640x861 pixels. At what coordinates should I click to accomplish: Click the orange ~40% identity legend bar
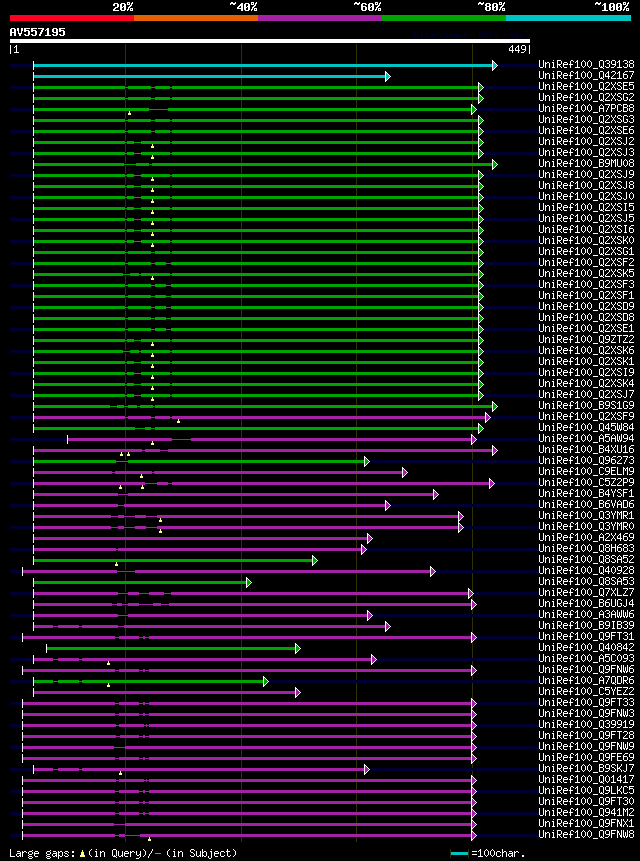click(196, 18)
